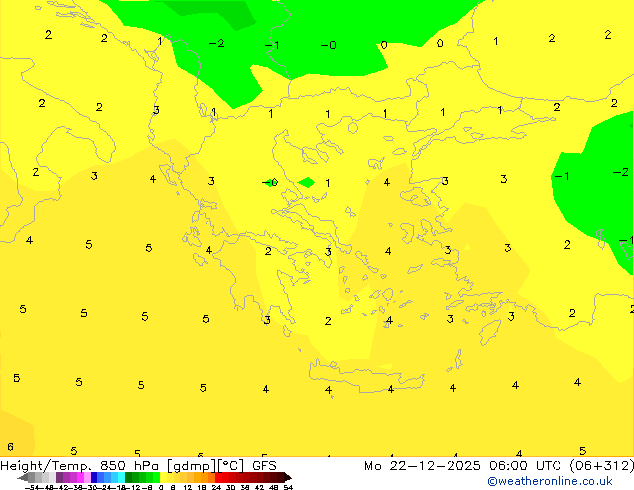The height and width of the screenshot is (490, 634).
Task: Click the dark maroon right arrow of the legend
Action: click(288, 477)
